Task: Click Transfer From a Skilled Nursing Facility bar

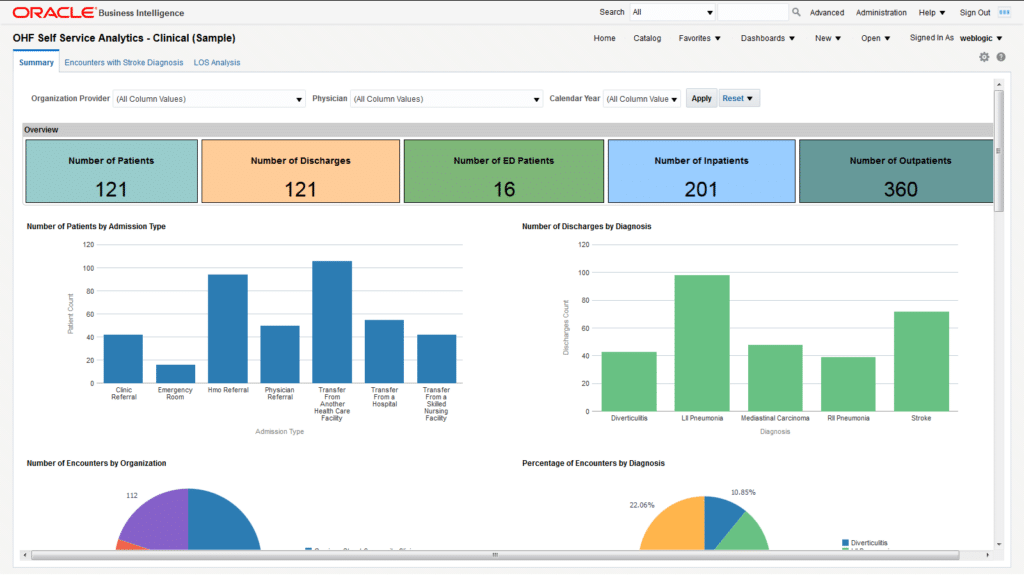Action: [436, 359]
